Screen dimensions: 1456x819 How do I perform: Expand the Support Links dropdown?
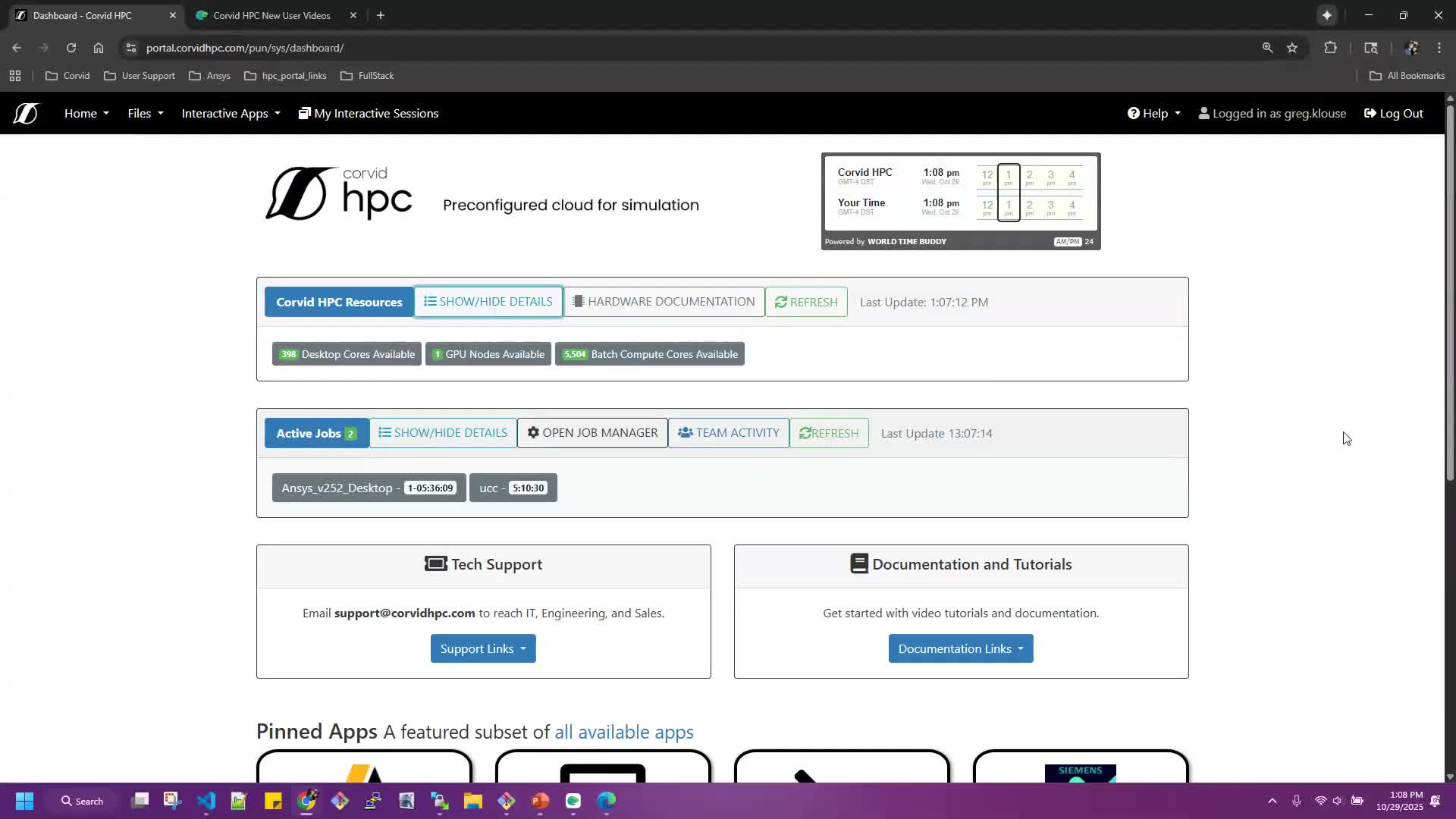tap(483, 648)
